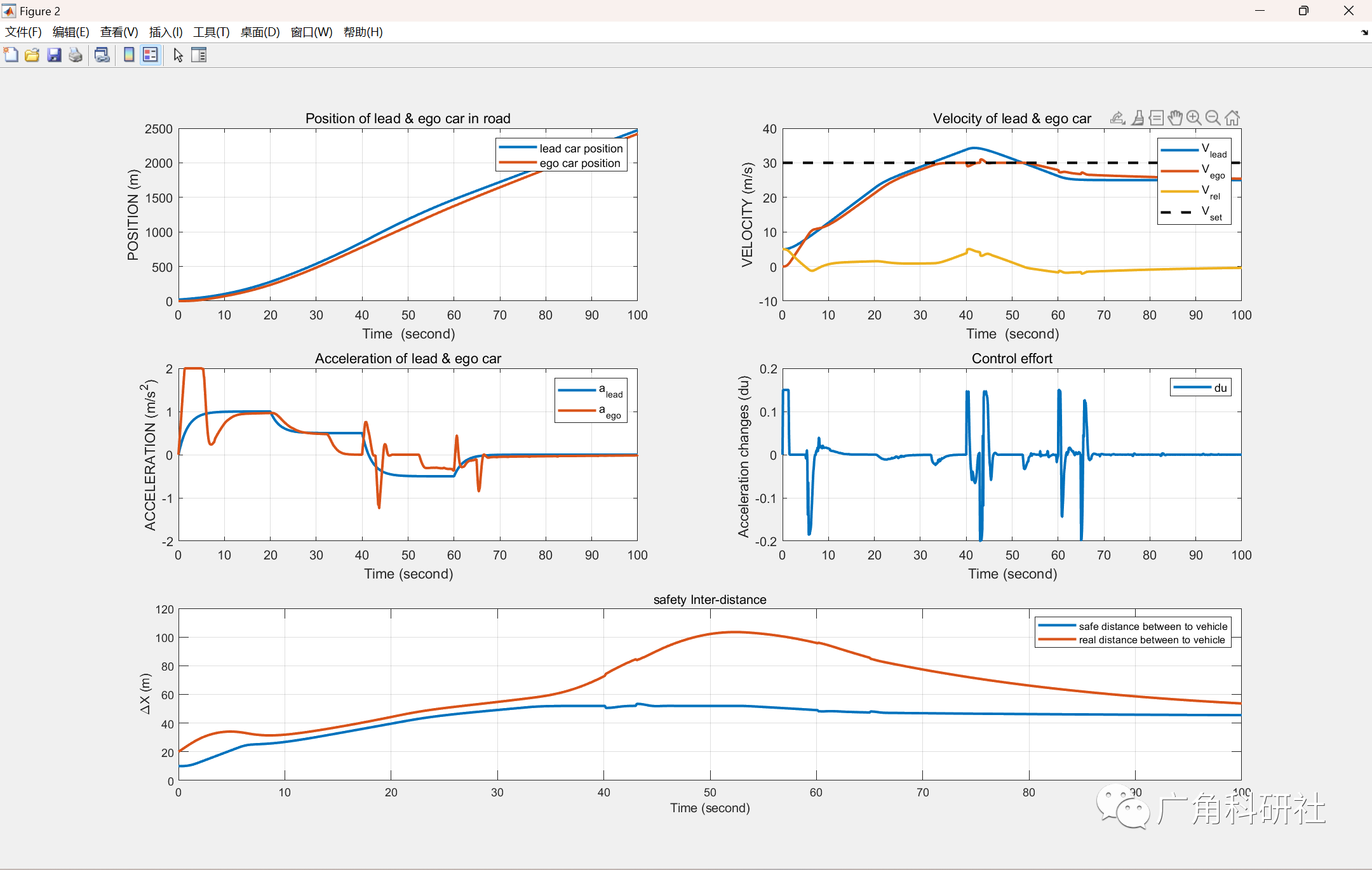
Task: Click 'Time (second)' label under Control effort plot
Action: pos(1012,574)
